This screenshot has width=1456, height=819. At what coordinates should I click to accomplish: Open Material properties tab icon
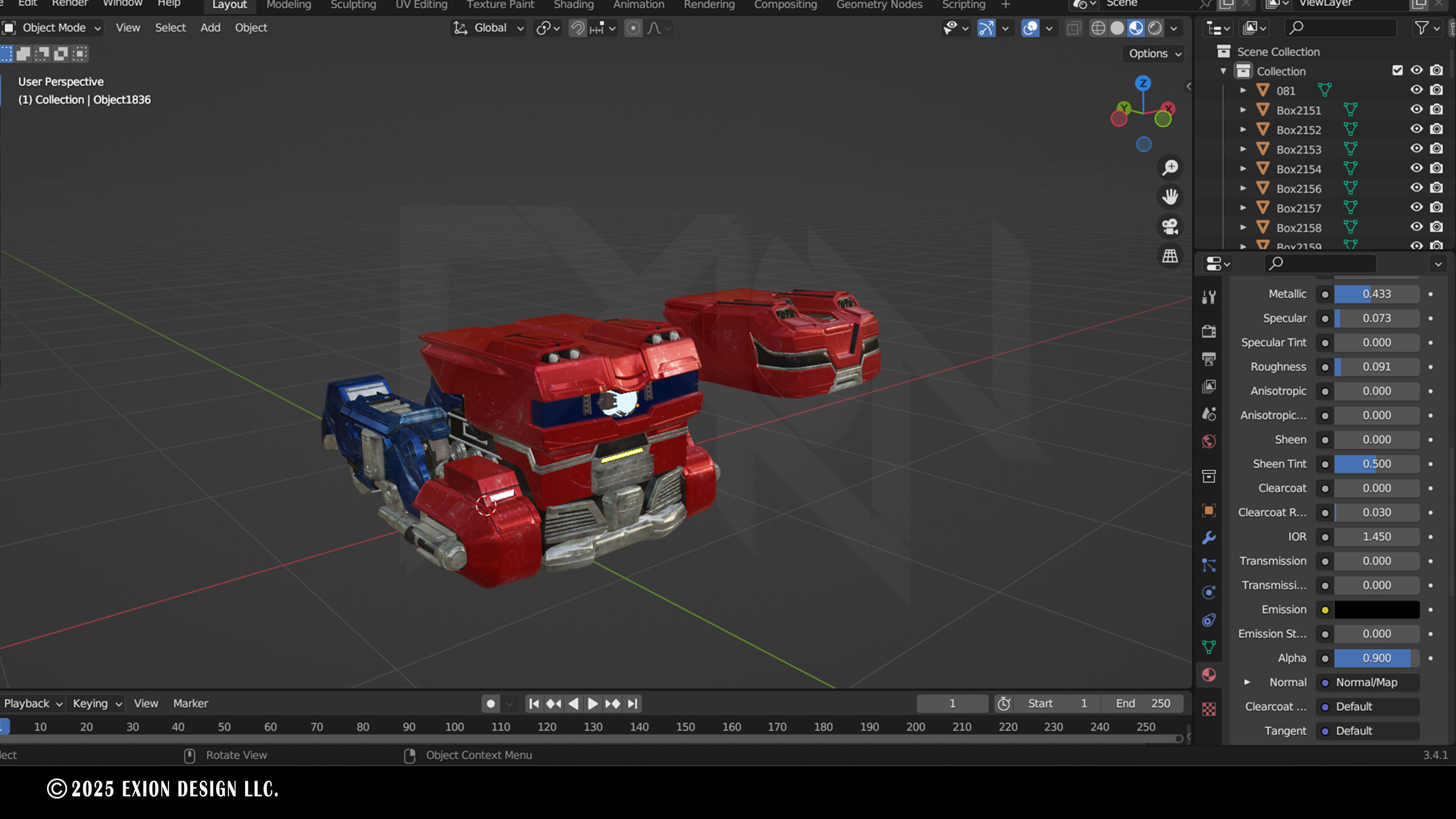[x=1209, y=675]
